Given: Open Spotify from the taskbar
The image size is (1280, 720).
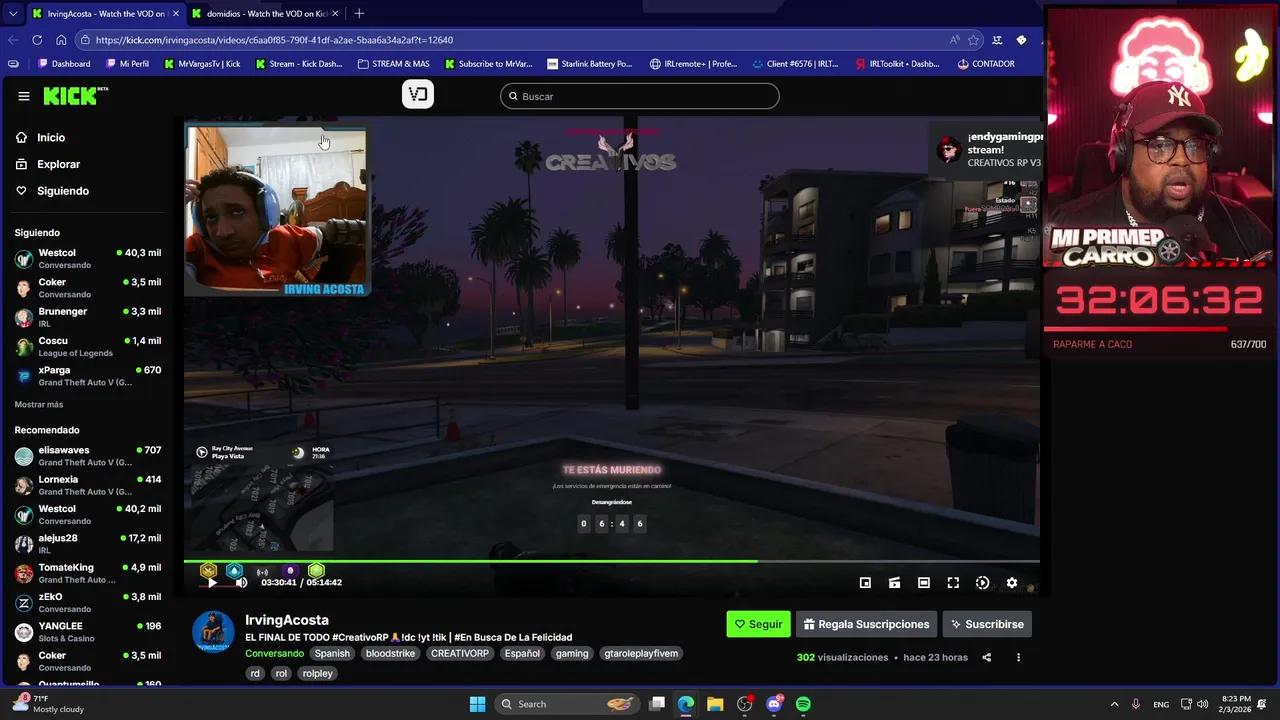Looking at the screenshot, I should point(803,704).
